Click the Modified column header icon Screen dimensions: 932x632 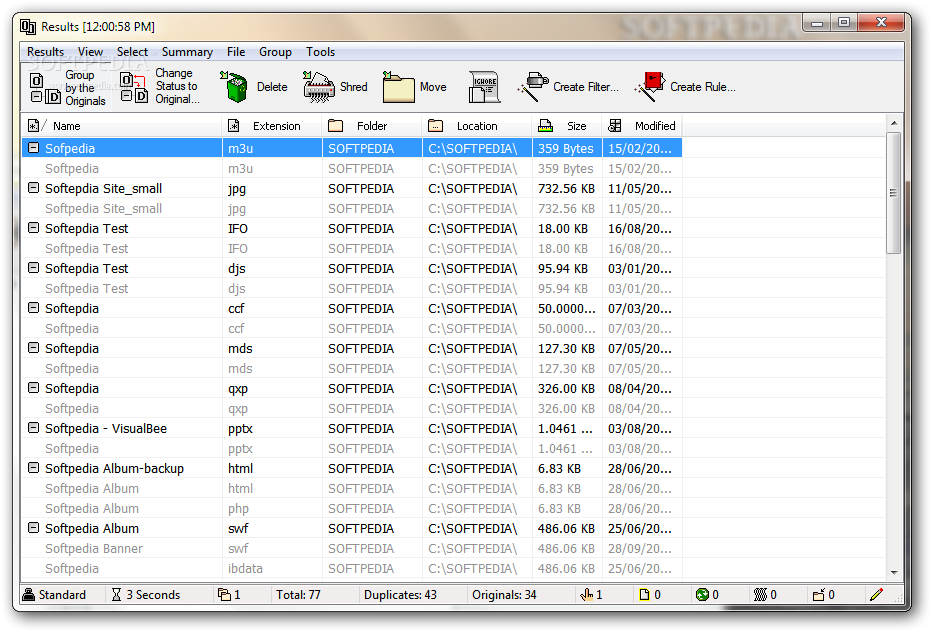pyautogui.click(x=615, y=125)
